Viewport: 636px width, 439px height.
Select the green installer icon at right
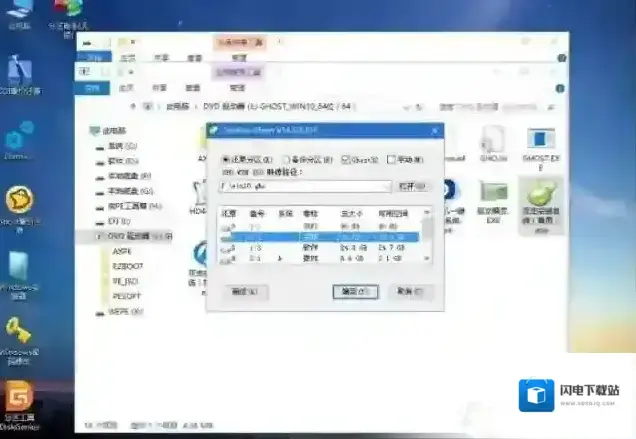(x=540, y=197)
